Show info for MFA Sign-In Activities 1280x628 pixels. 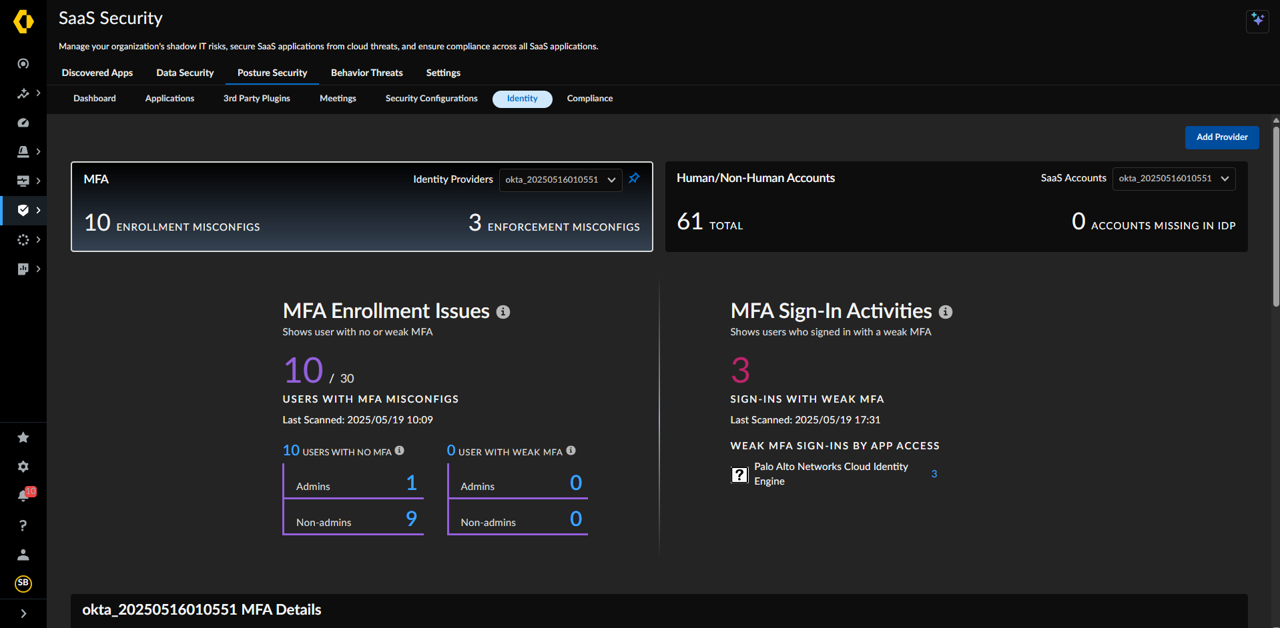coord(945,312)
